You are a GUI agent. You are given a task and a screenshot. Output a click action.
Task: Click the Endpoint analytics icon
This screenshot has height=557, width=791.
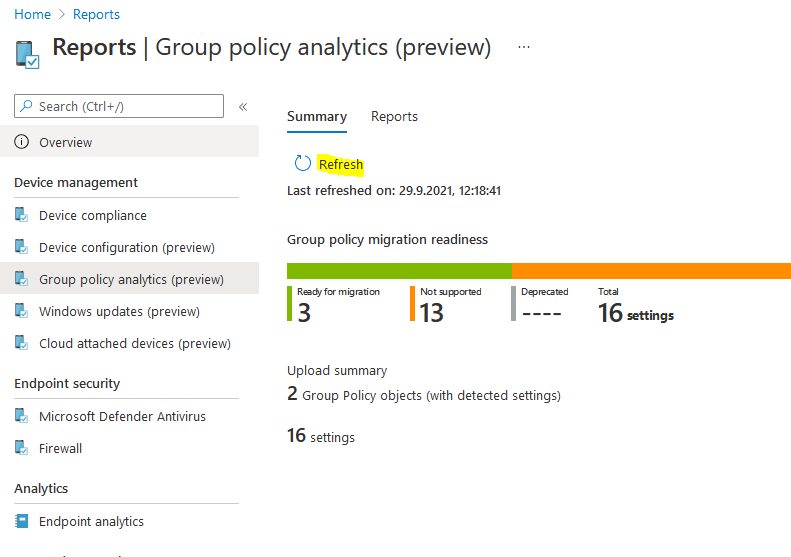[22, 521]
